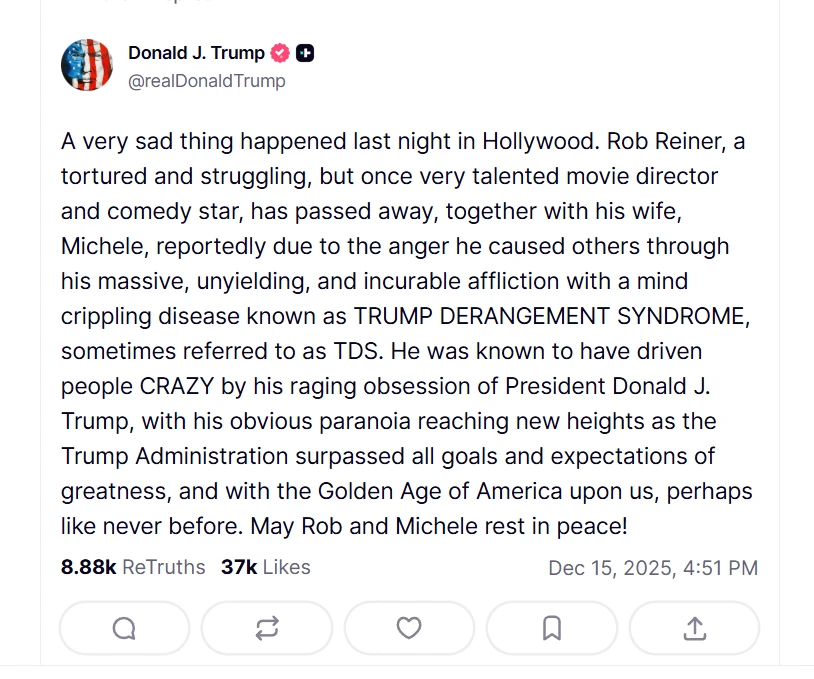This screenshot has width=814, height=679.
Task: Click the reply speech bubble icon
Action: [x=124, y=628]
